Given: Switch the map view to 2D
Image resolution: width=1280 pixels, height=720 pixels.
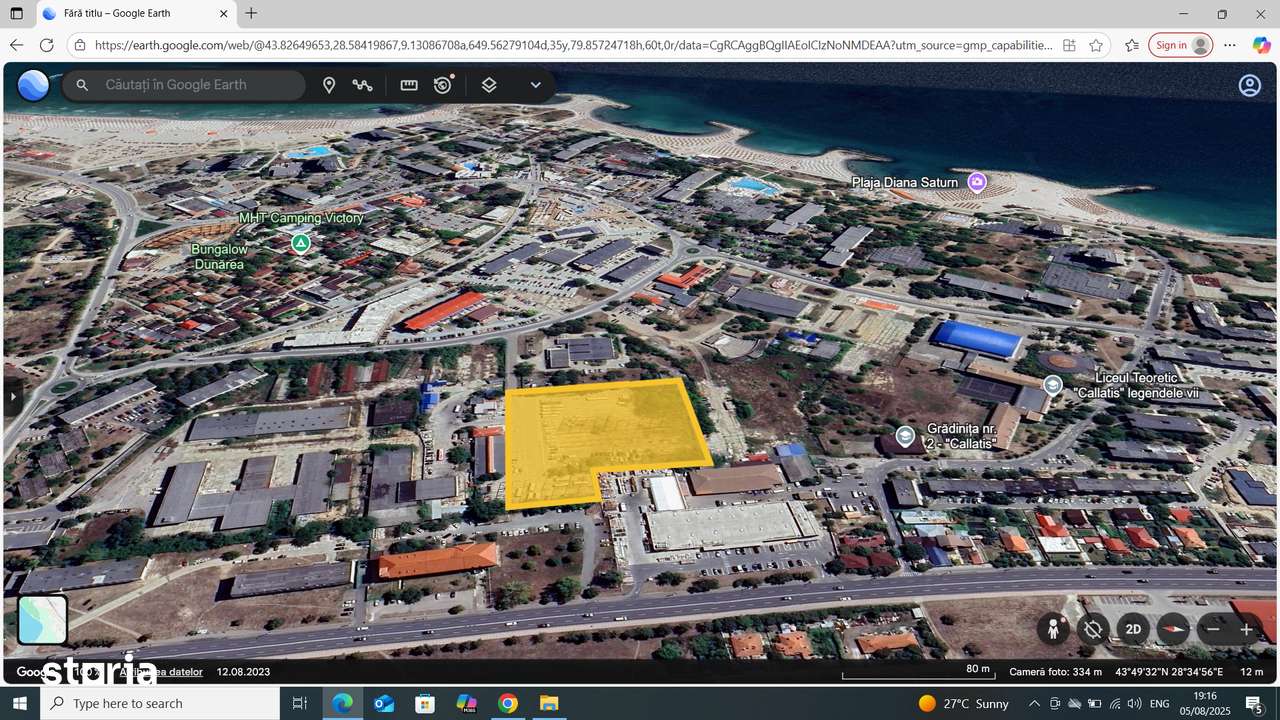Looking at the screenshot, I should [x=1133, y=629].
